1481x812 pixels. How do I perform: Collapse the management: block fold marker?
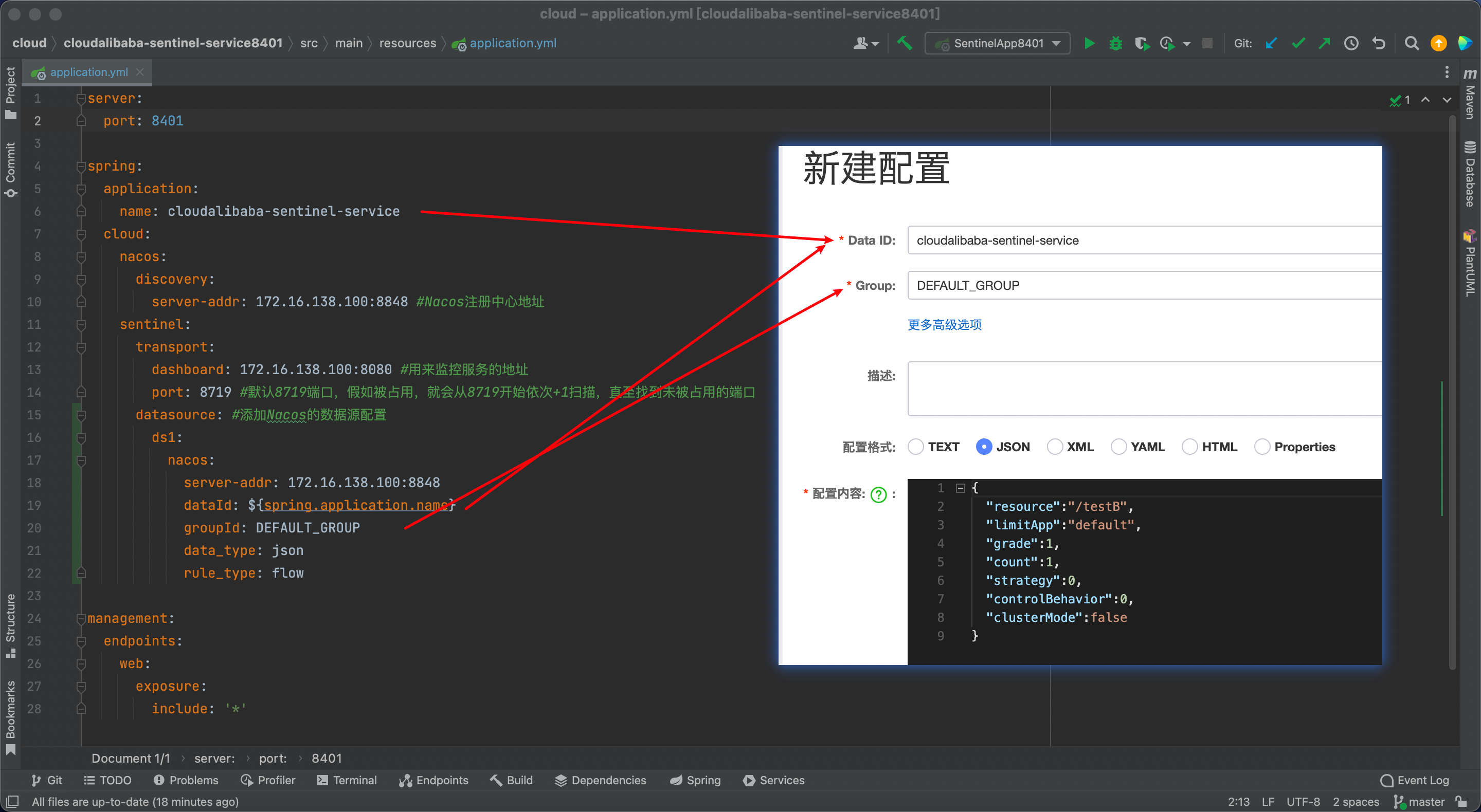(x=81, y=618)
